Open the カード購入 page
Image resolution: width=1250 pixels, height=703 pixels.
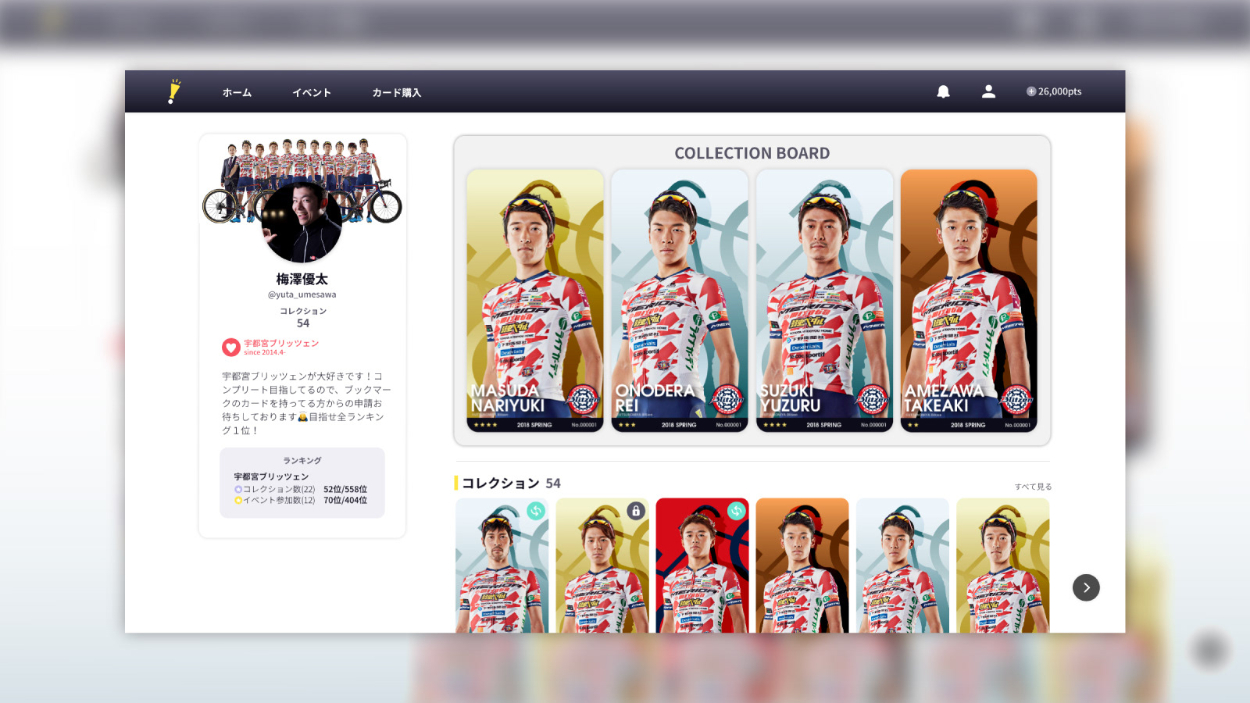point(396,93)
